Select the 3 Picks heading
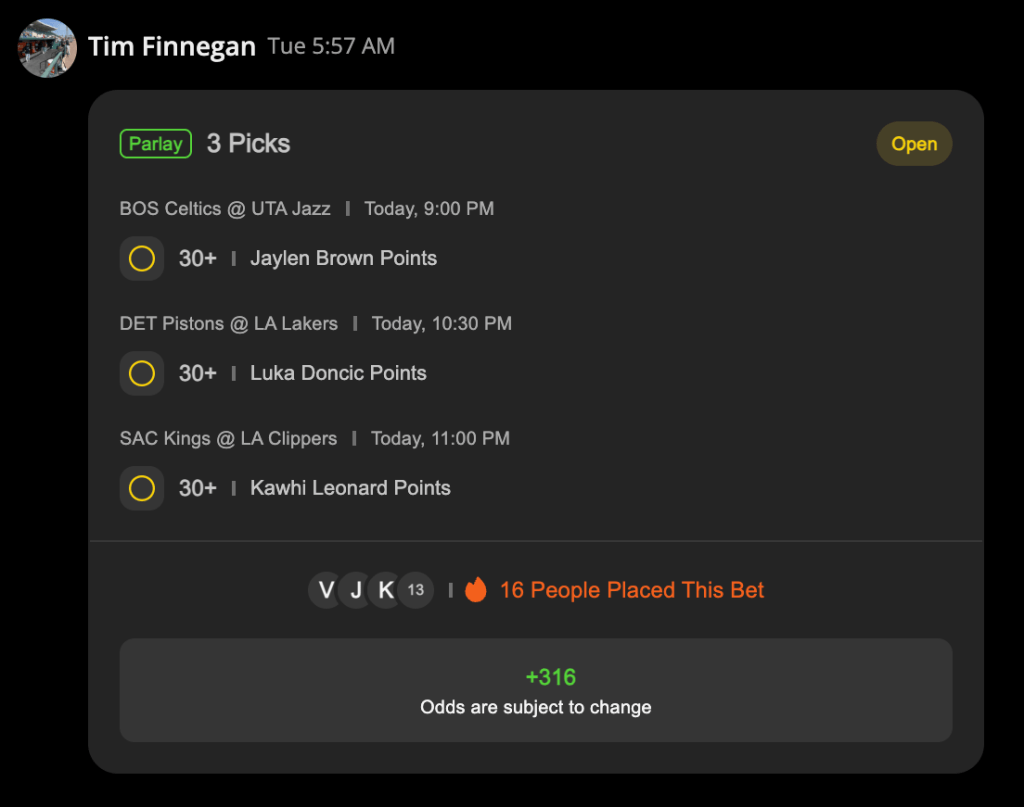The height and width of the screenshot is (807, 1024). tap(248, 144)
